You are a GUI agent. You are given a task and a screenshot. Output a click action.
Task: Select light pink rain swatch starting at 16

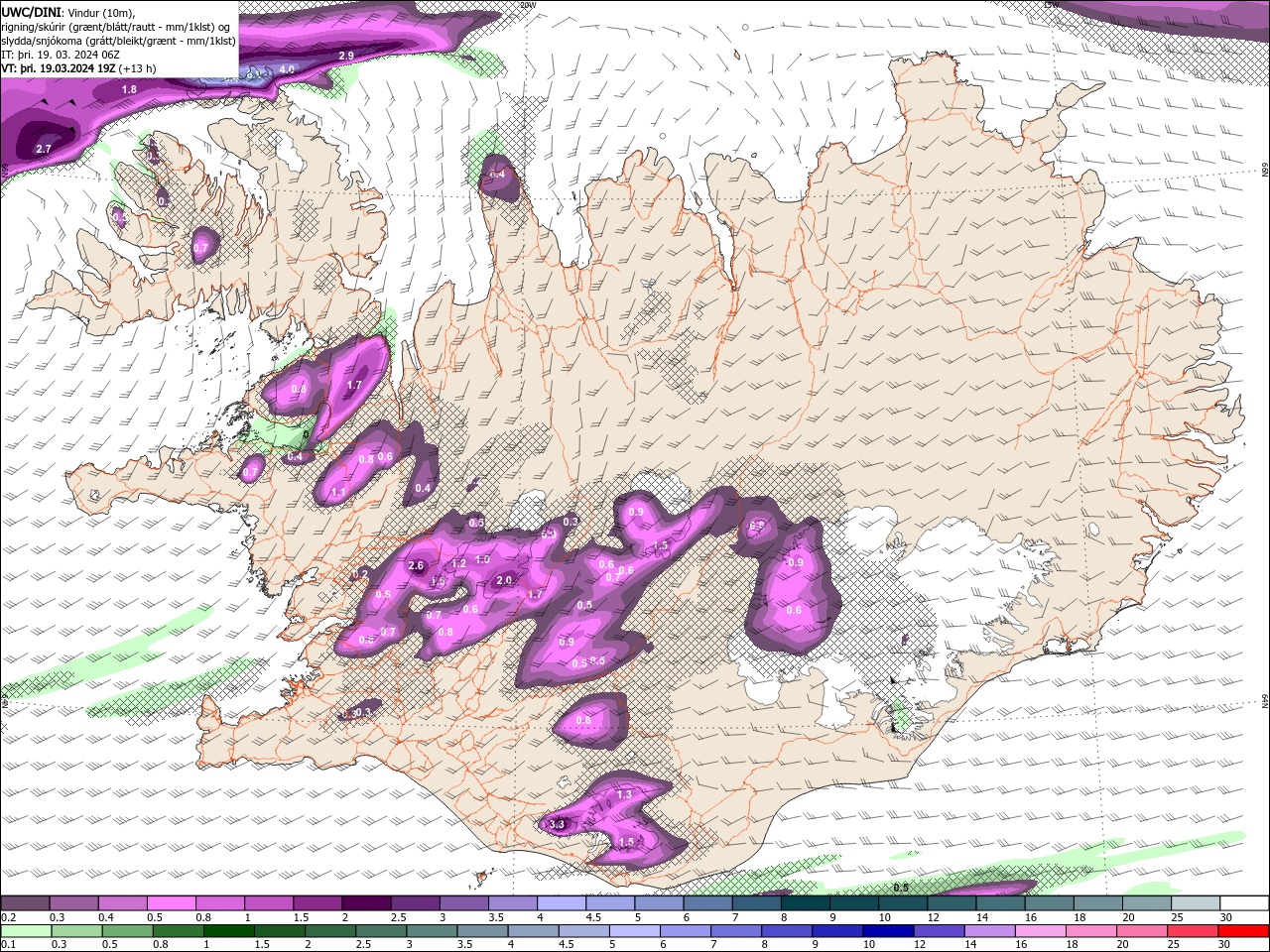point(1041,931)
